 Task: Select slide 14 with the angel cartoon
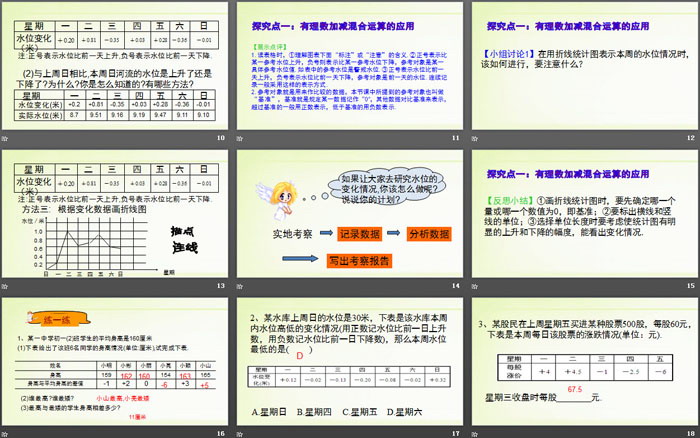[x=350, y=213]
